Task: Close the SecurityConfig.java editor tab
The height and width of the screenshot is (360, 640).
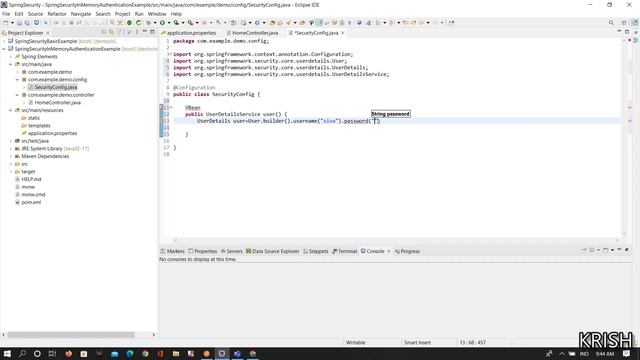Action: pos(343,33)
